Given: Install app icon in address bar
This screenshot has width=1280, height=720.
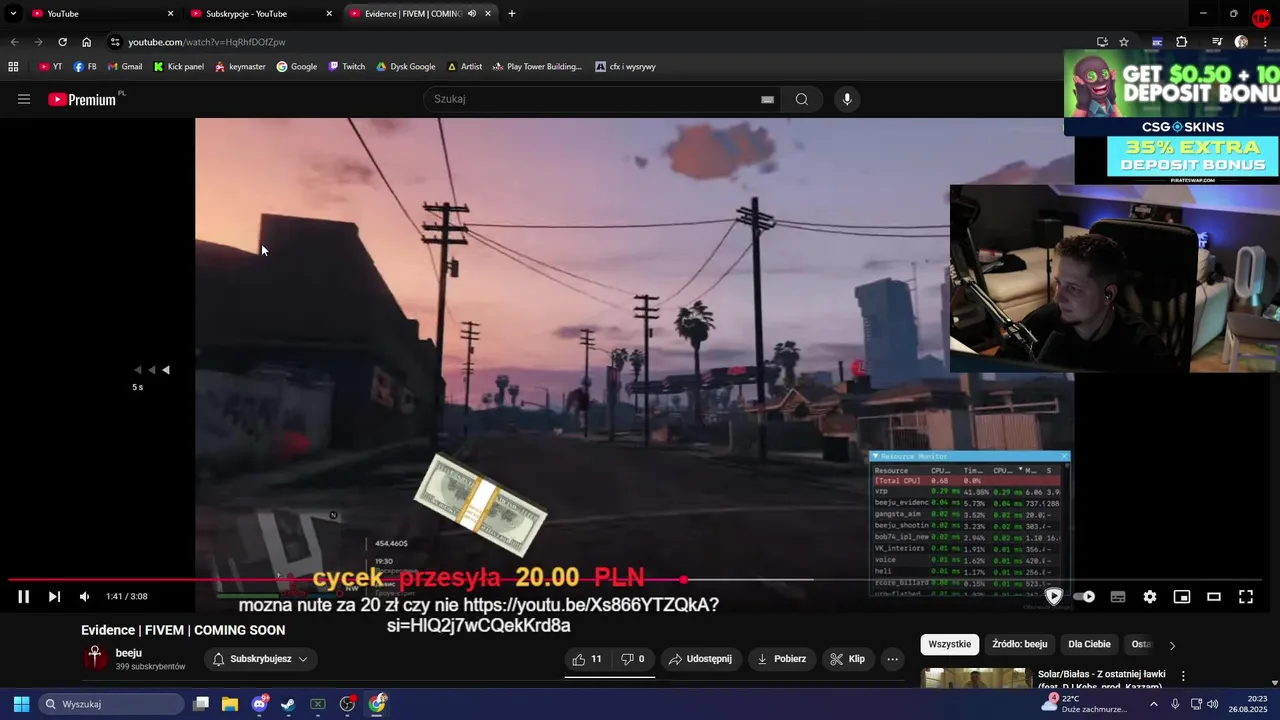Looking at the screenshot, I should point(1102,42).
